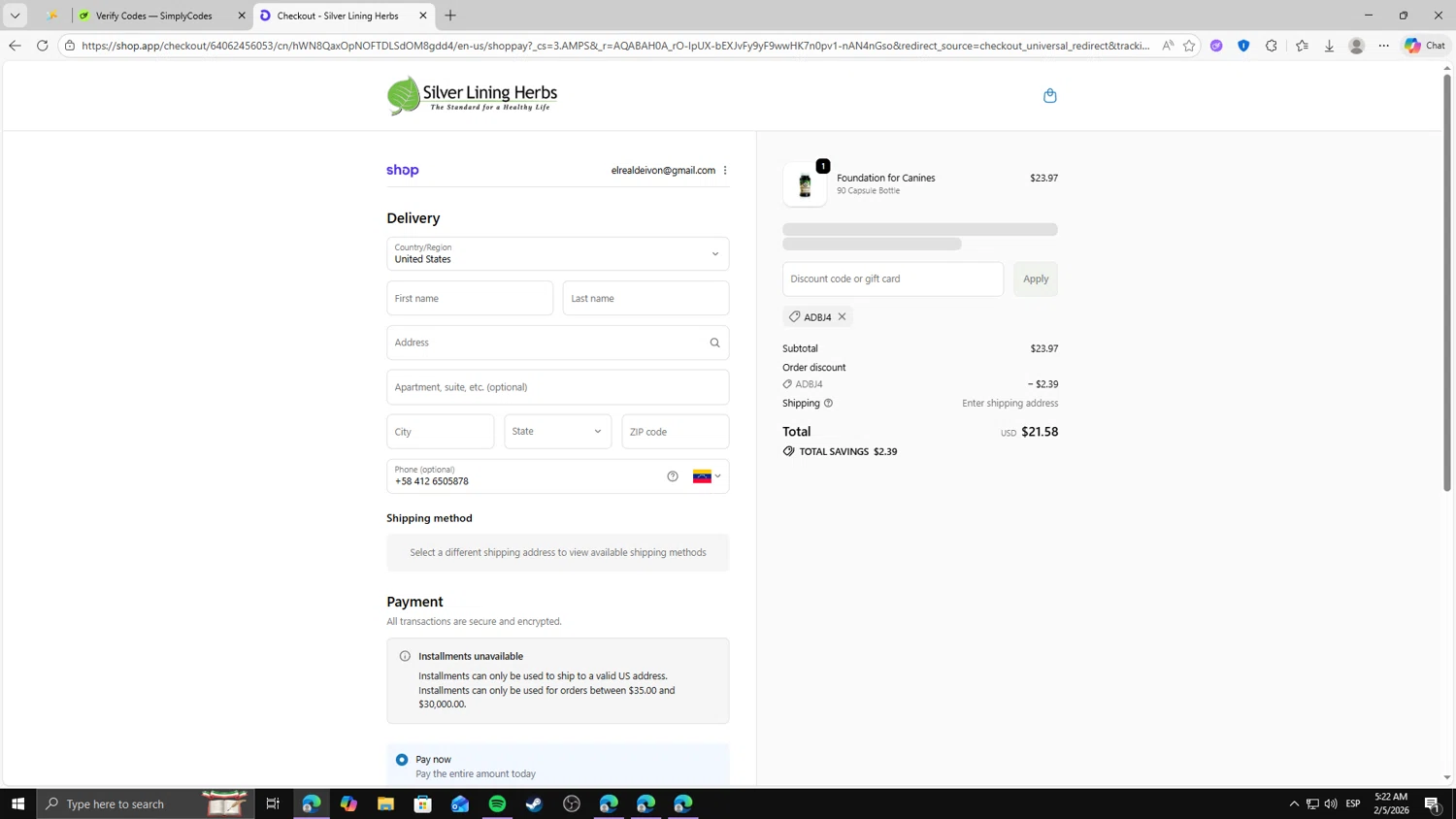Click the ESP input language indicator

point(1353,803)
